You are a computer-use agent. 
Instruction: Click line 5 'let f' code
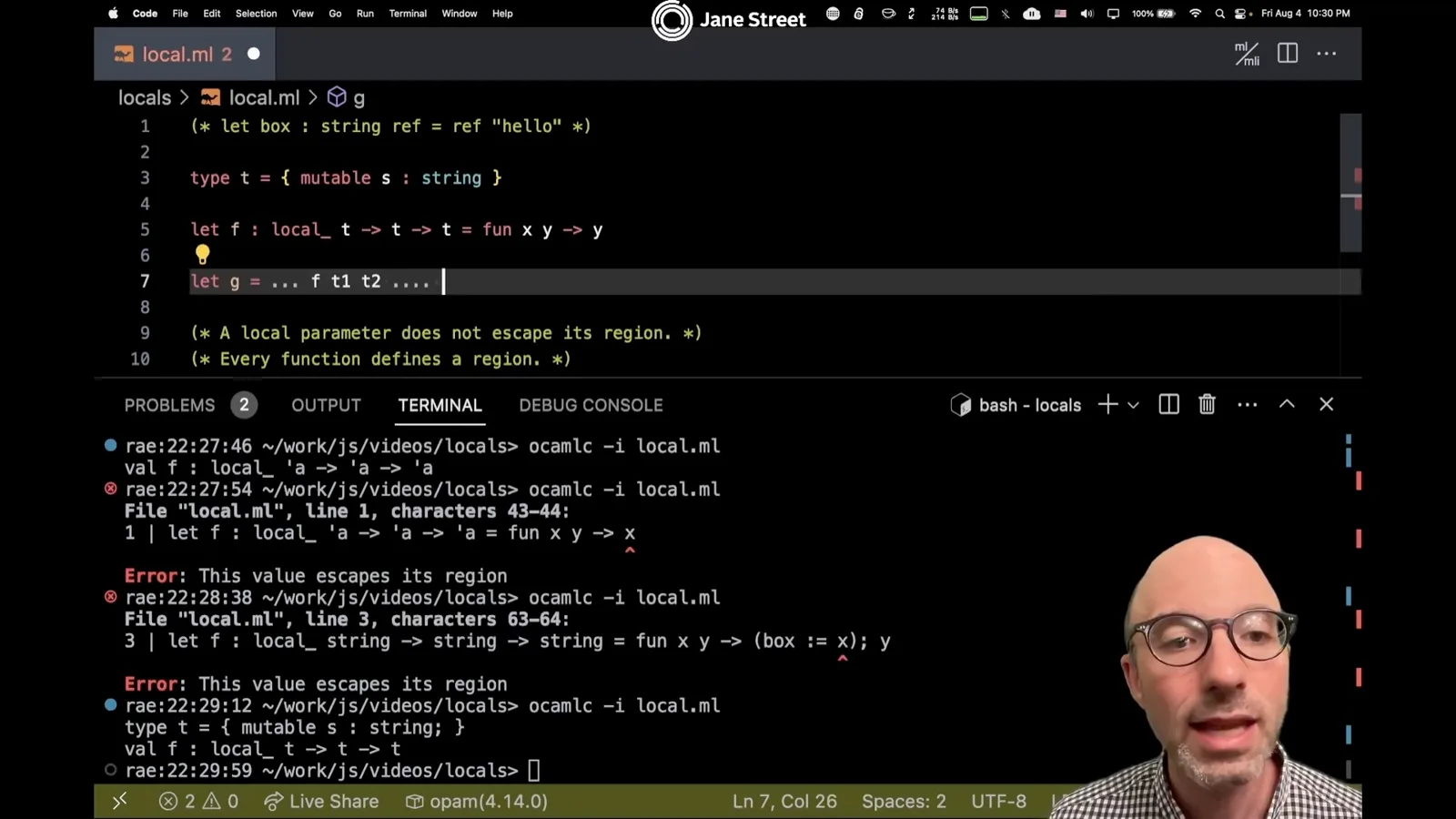coord(397,229)
